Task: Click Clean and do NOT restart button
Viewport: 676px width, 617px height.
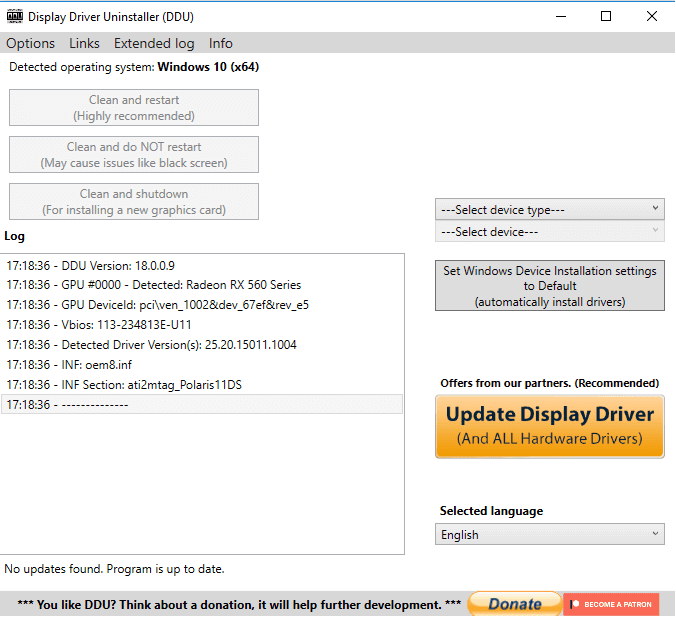Action: (134, 155)
